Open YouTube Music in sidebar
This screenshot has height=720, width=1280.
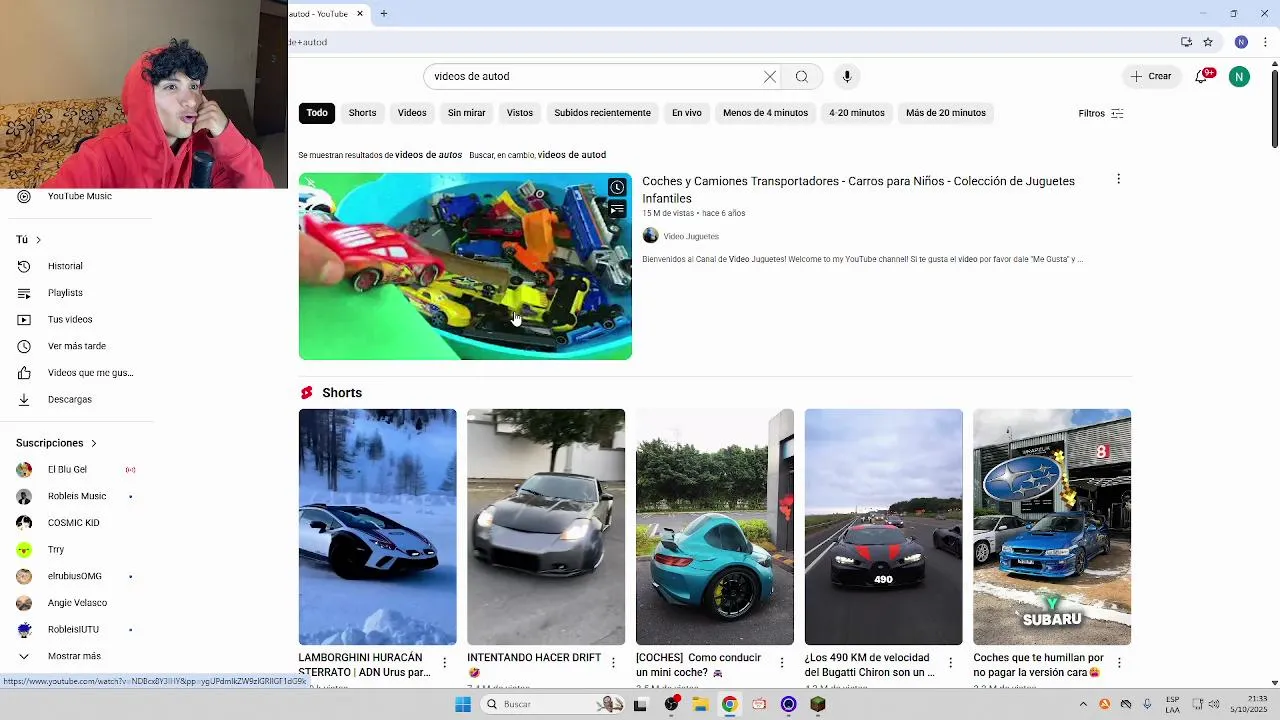[x=80, y=196]
